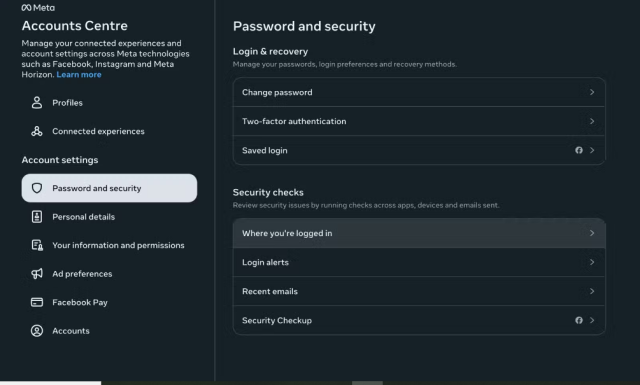The width and height of the screenshot is (640, 385).
Task: Click the Connected experiences icon
Action: (x=37, y=131)
